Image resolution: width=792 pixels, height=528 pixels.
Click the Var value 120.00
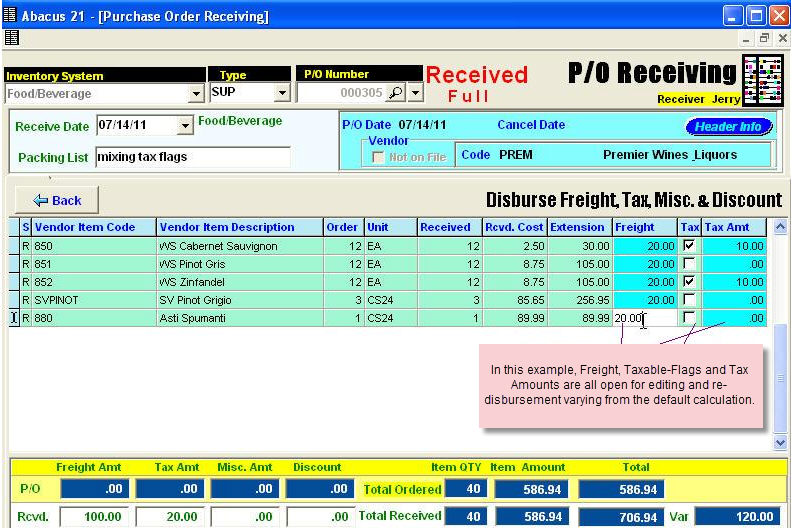click(x=736, y=516)
